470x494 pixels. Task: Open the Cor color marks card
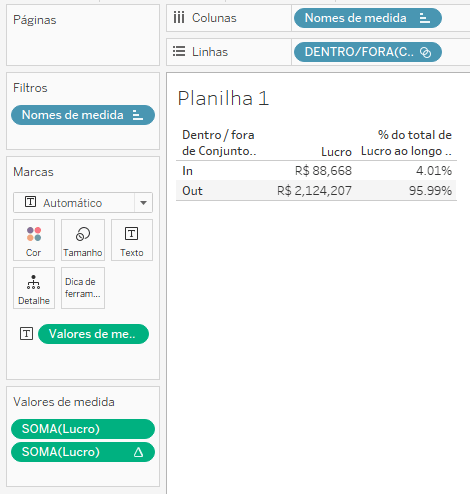[34, 240]
